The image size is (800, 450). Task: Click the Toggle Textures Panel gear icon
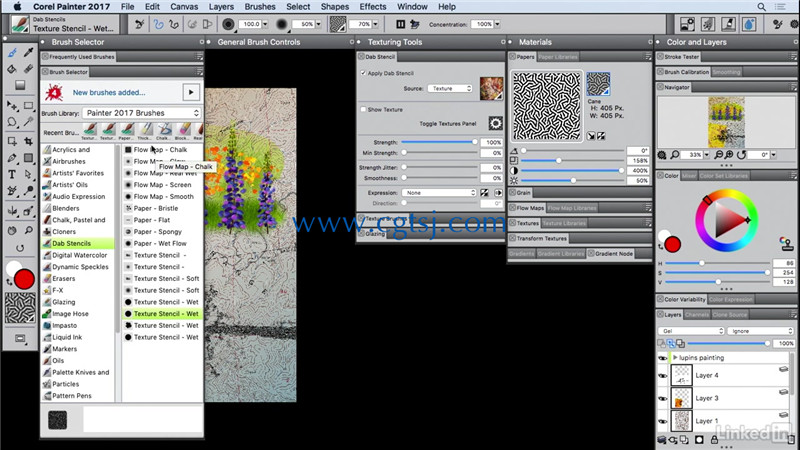pyautogui.click(x=495, y=123)
